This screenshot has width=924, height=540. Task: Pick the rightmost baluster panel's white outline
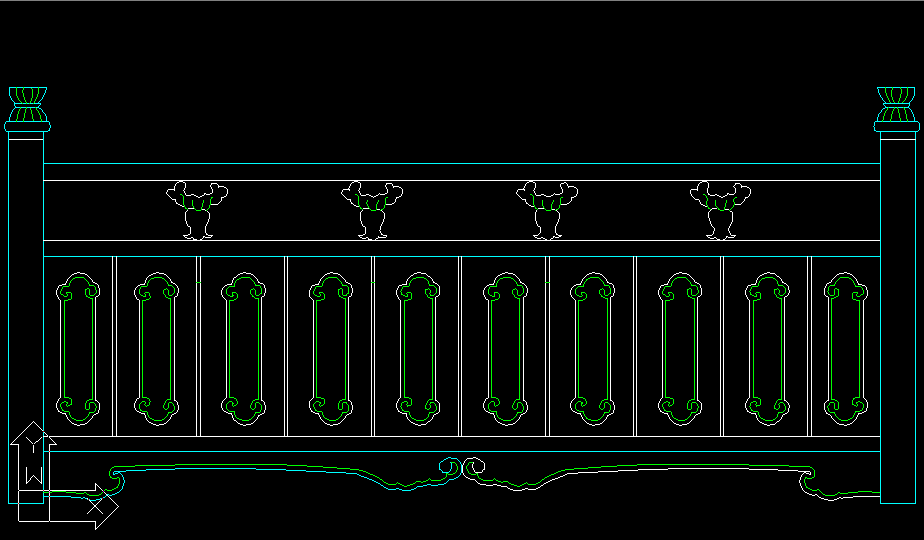[x=846, y=348]
